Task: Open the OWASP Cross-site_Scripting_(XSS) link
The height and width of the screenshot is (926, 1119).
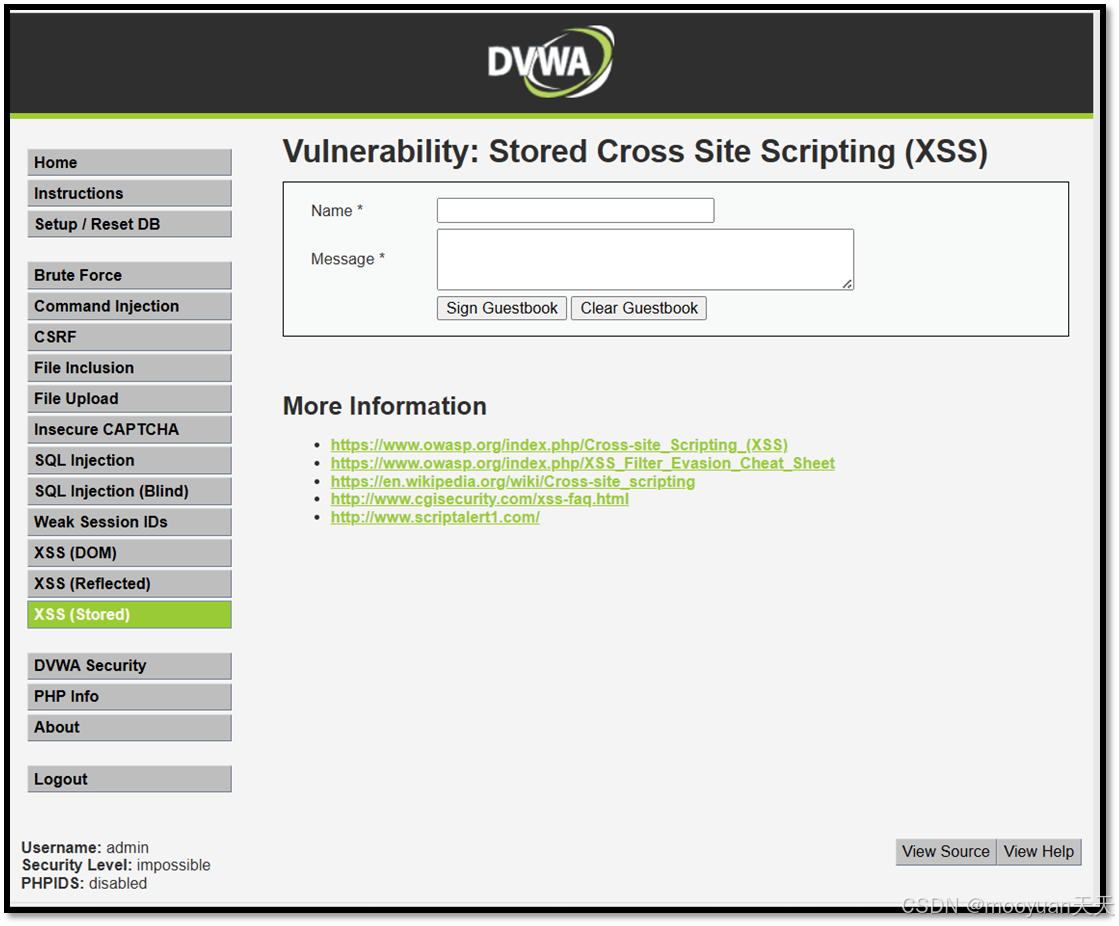Action: [x=559, y=445]
